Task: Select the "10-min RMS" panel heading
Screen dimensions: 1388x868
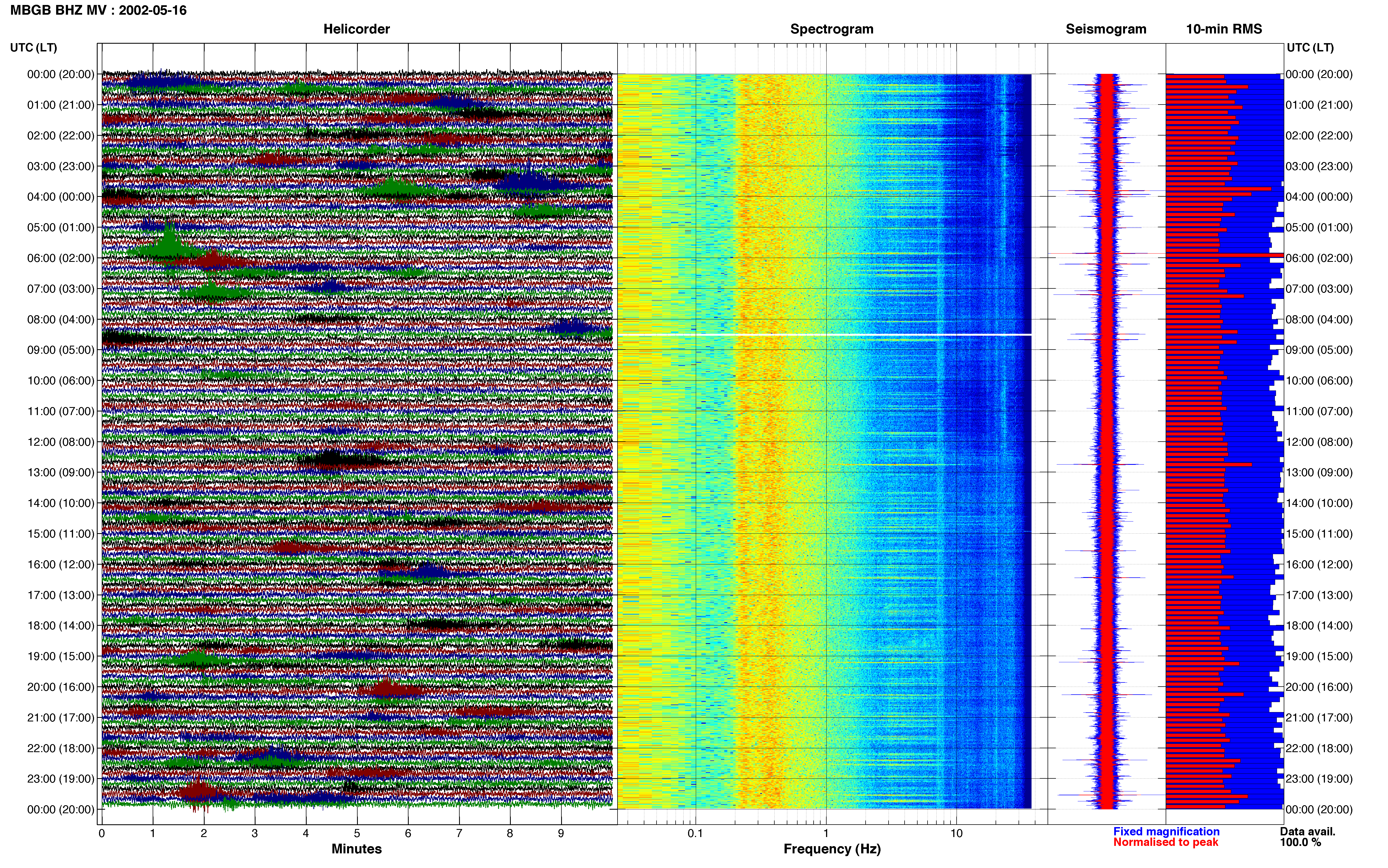Action: (1224, 29)
